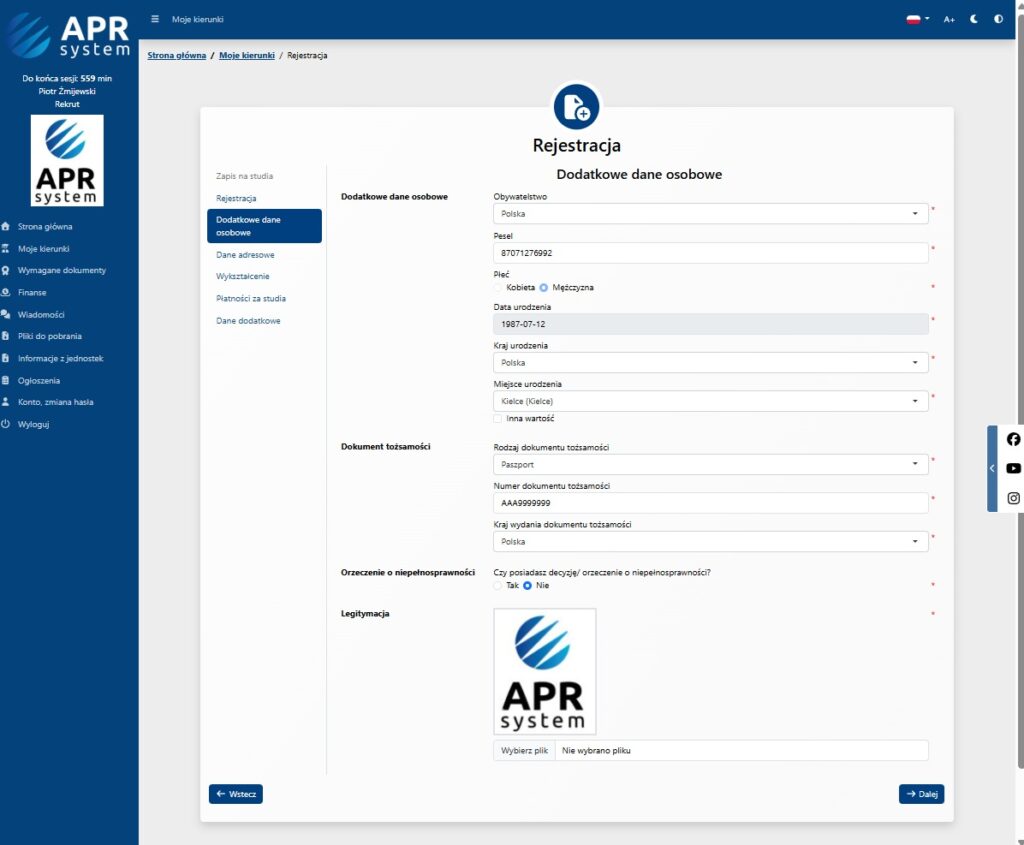Open the YouTube social icon

click(x=1013, y=468)
